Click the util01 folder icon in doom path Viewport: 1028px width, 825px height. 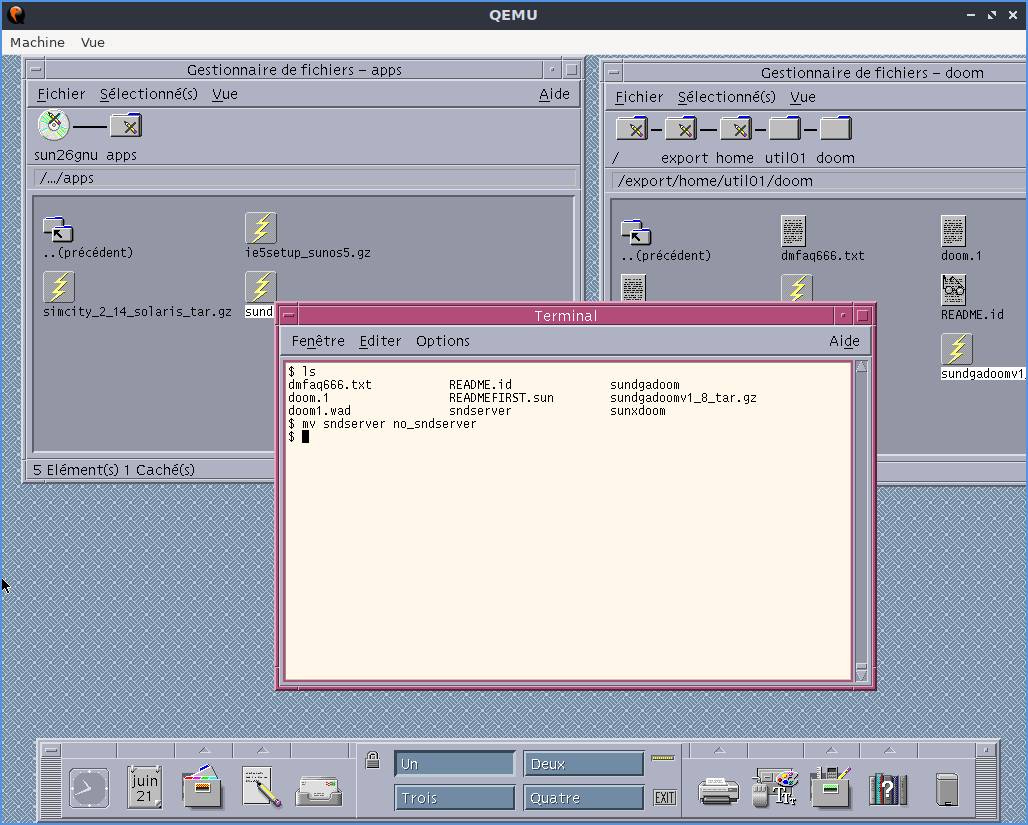click(785, 128)
